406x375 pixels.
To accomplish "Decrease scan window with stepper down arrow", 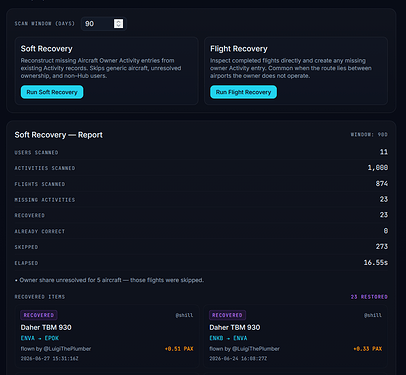I will [118, 26].
